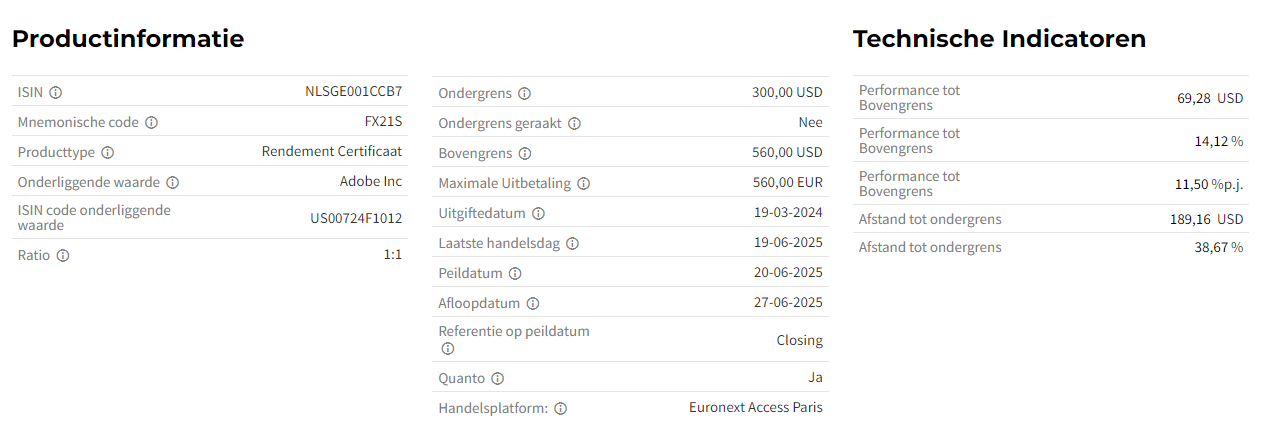
Task: Click the Adobe Inc underlying value
Action: pos(371,181)
